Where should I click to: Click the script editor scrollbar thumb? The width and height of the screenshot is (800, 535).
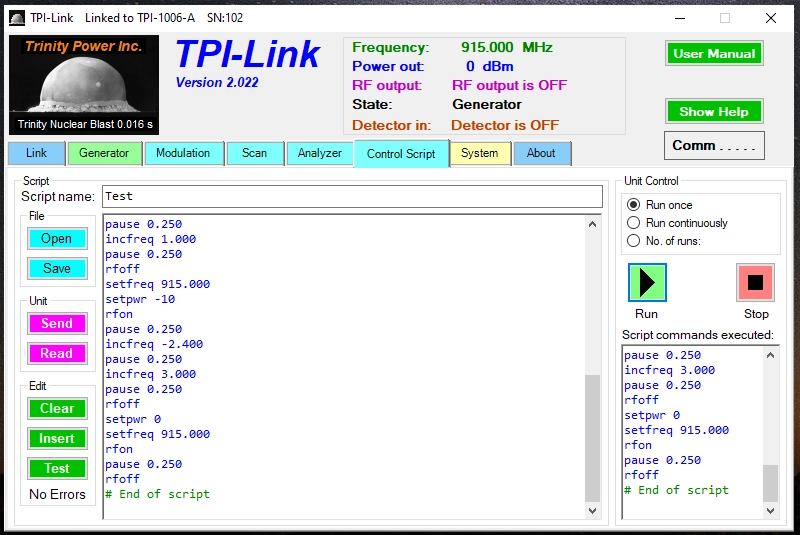[592, 438]
